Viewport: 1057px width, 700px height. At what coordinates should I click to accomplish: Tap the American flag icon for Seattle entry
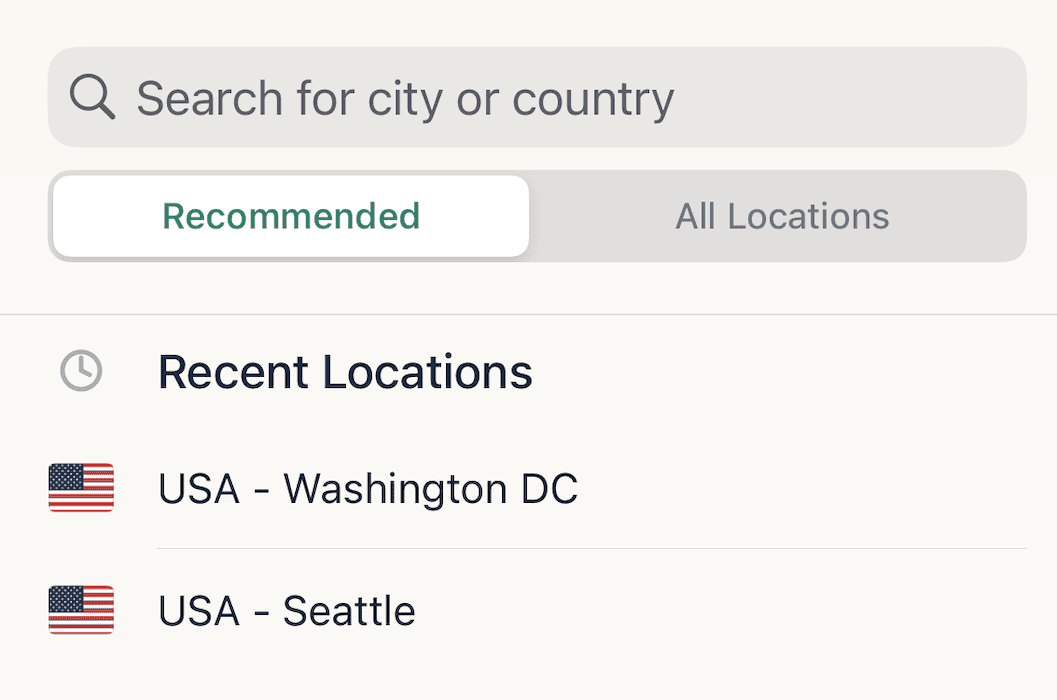(81, 610)
